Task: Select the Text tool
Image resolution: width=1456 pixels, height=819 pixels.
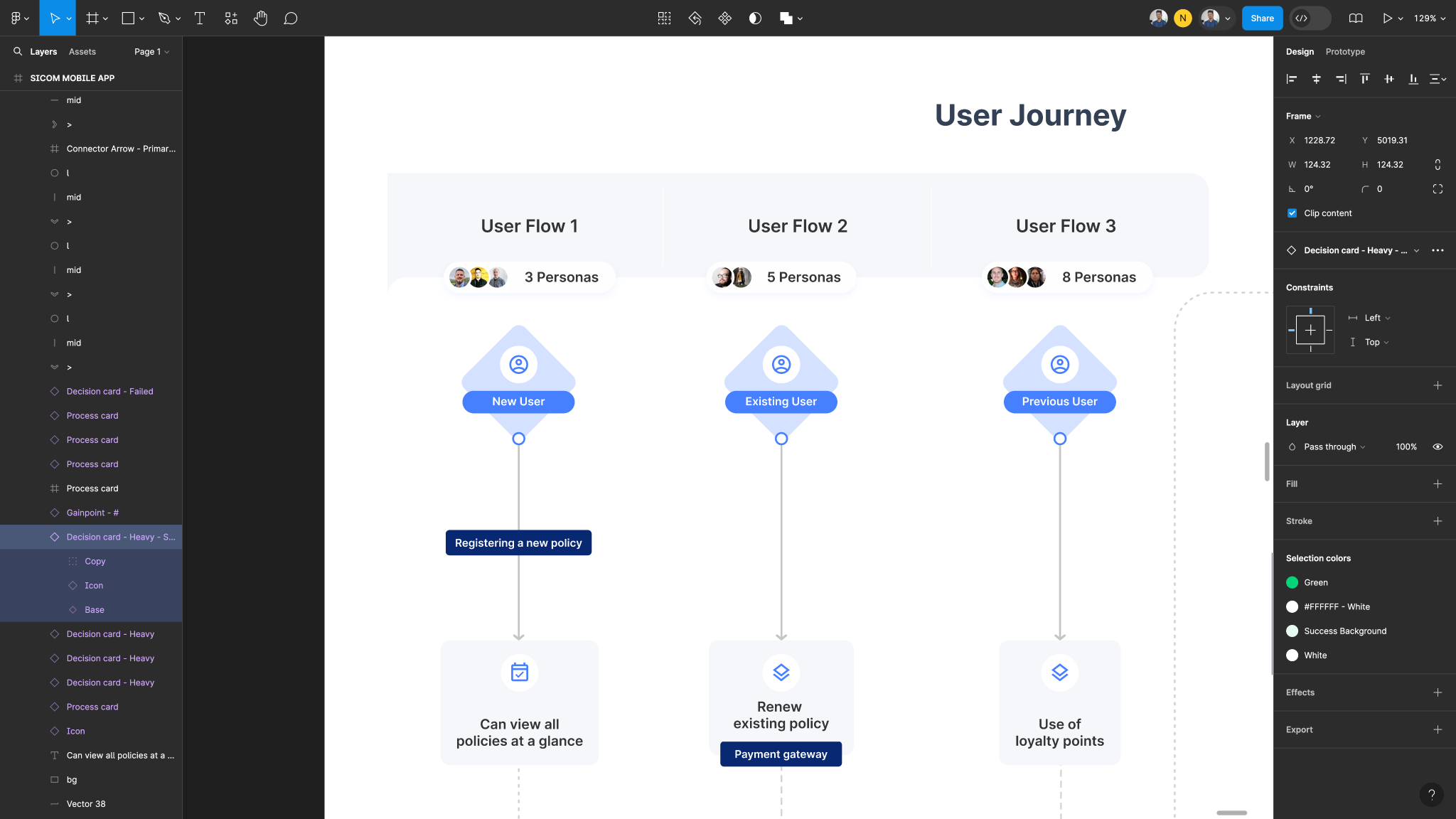Action: click(200, 18)
